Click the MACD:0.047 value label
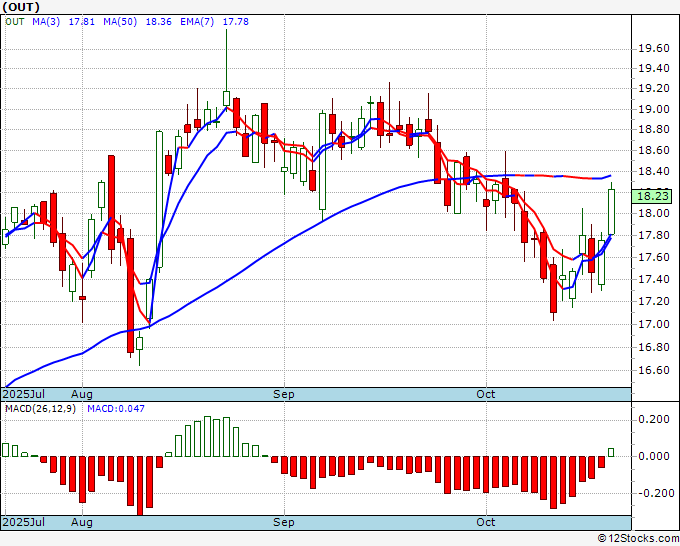Screen dimensions: 680x546 [x=116, y=409]
